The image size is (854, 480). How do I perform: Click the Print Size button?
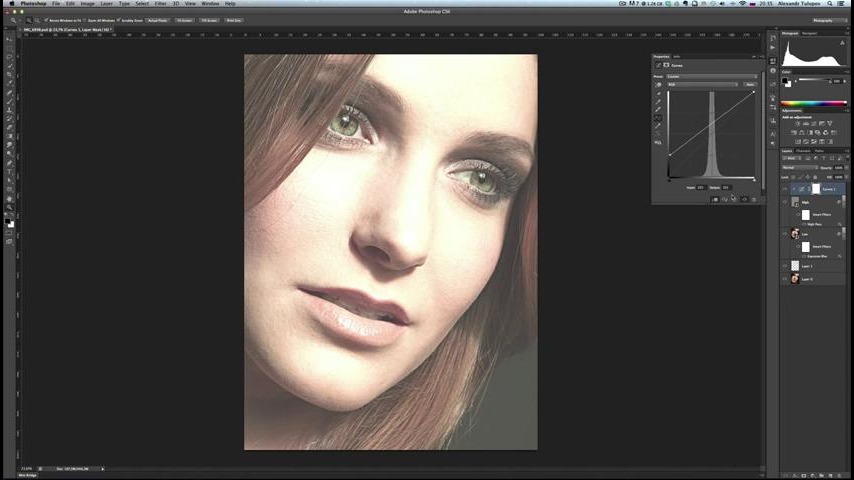click(x=234, y=20)
